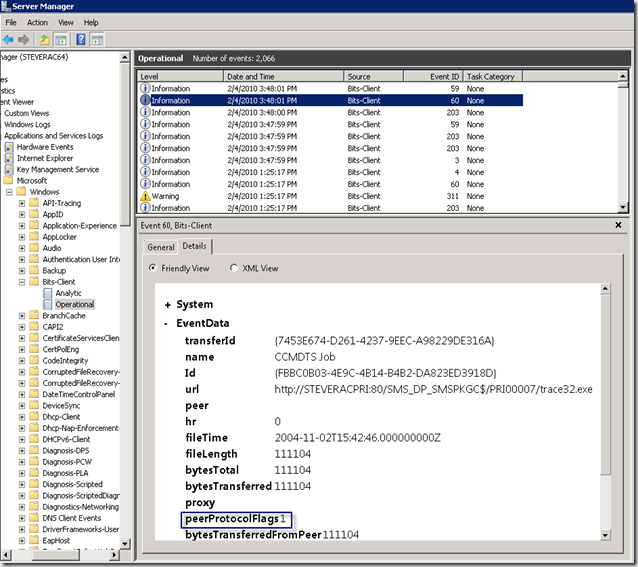The height and width of the screenshot is (567, 638).
Task: Expand the System section in details
Action: 167,304
